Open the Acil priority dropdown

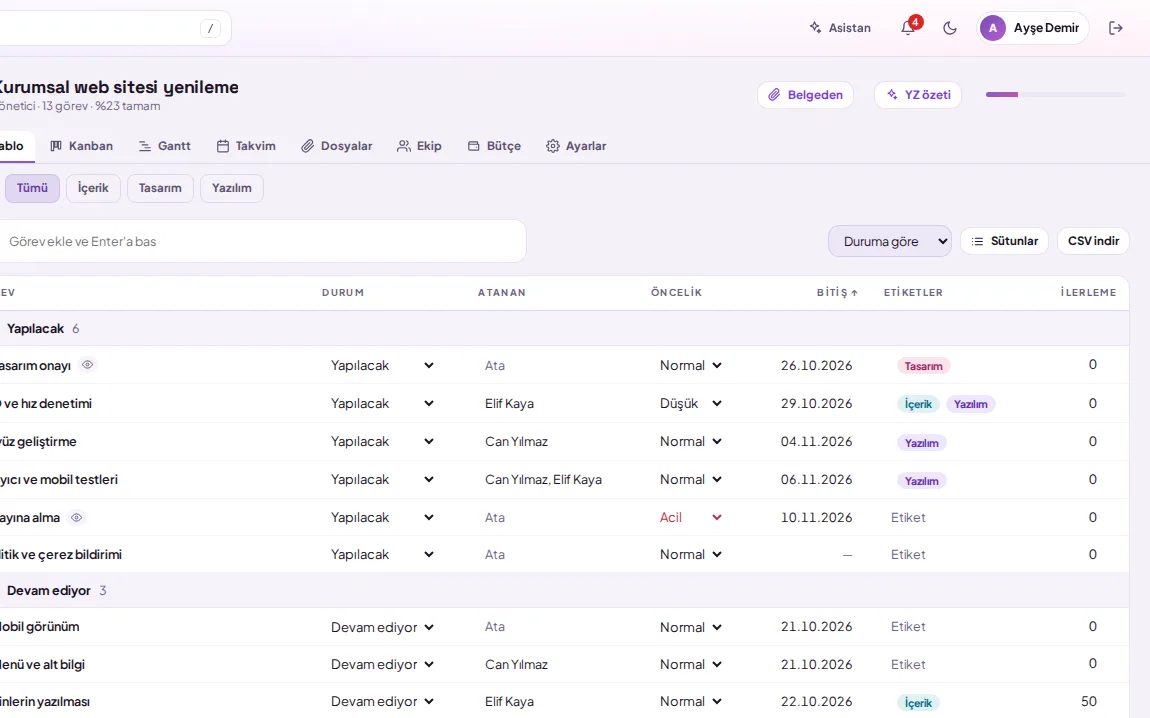point(690,517)
